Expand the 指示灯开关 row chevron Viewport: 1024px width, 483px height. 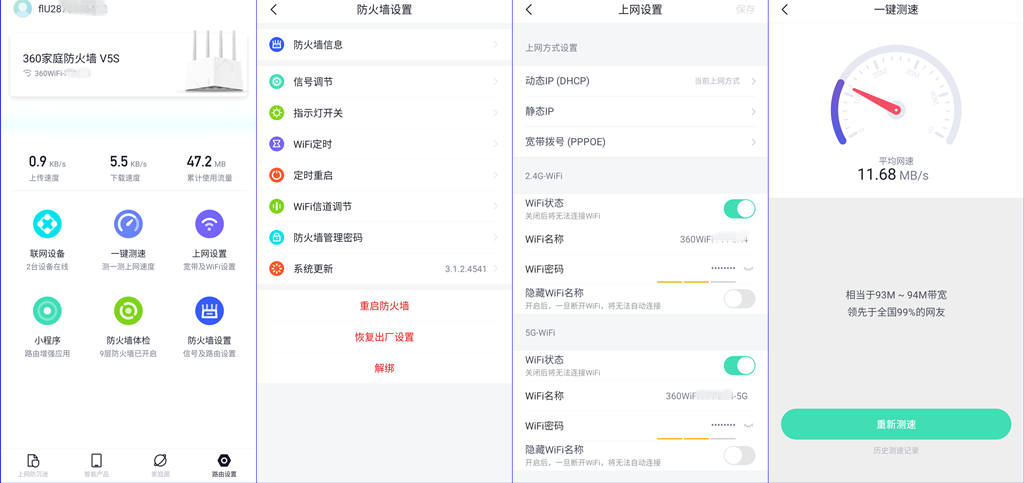click(496, 113)
